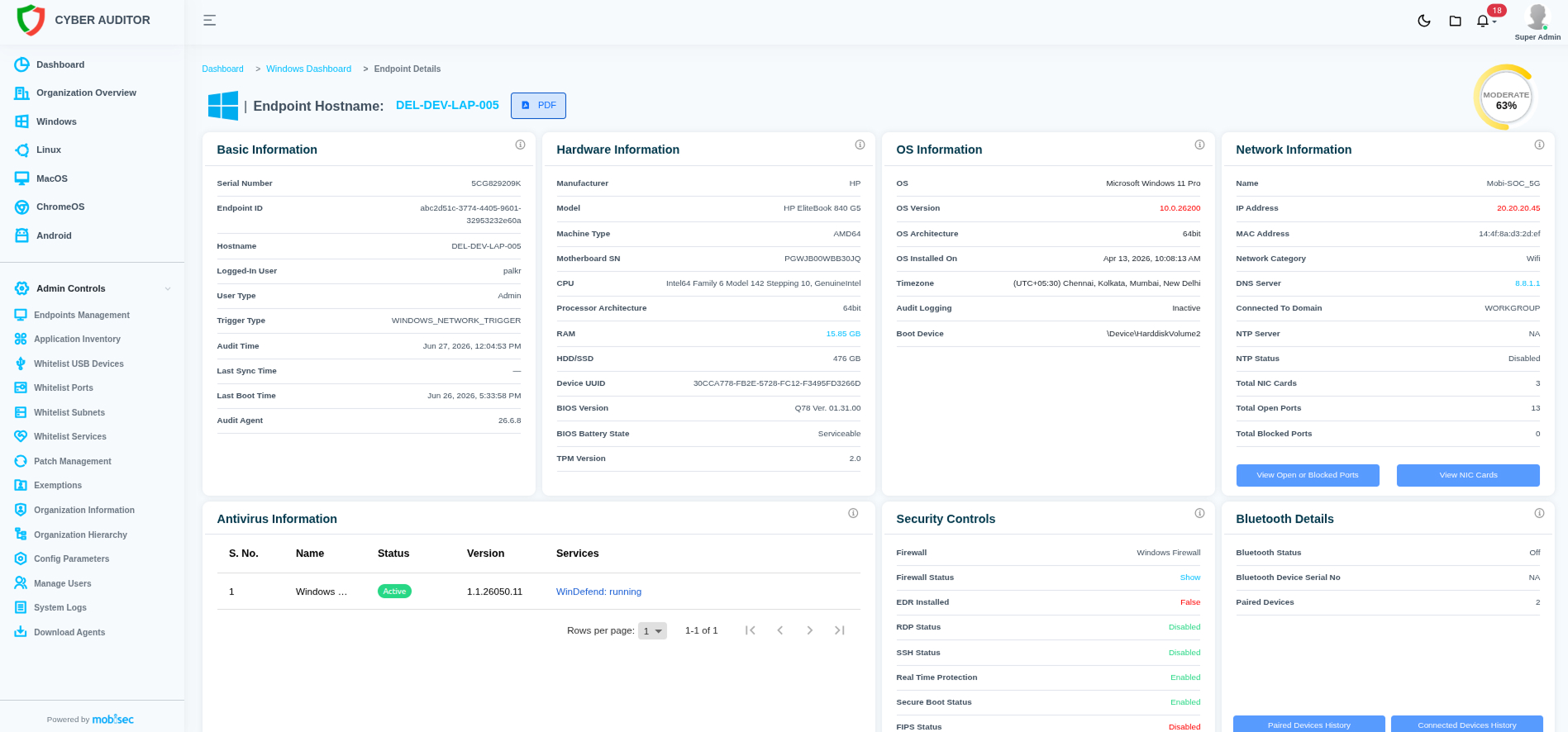Select MacOS in the sidebar

(52, 178)
